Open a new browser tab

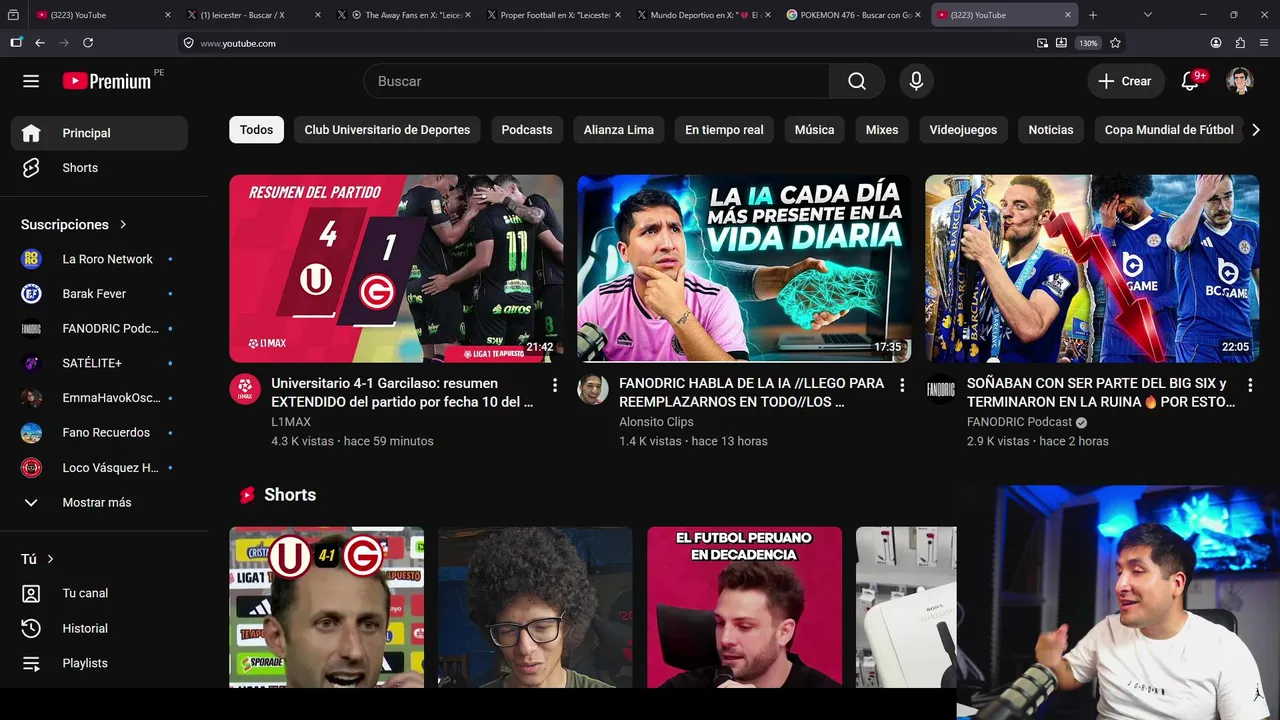tap(1093, 15)
